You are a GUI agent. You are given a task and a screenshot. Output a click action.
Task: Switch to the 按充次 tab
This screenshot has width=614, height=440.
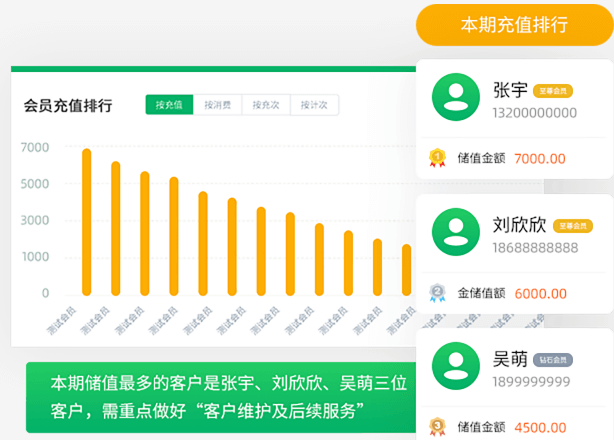point(266,105)
